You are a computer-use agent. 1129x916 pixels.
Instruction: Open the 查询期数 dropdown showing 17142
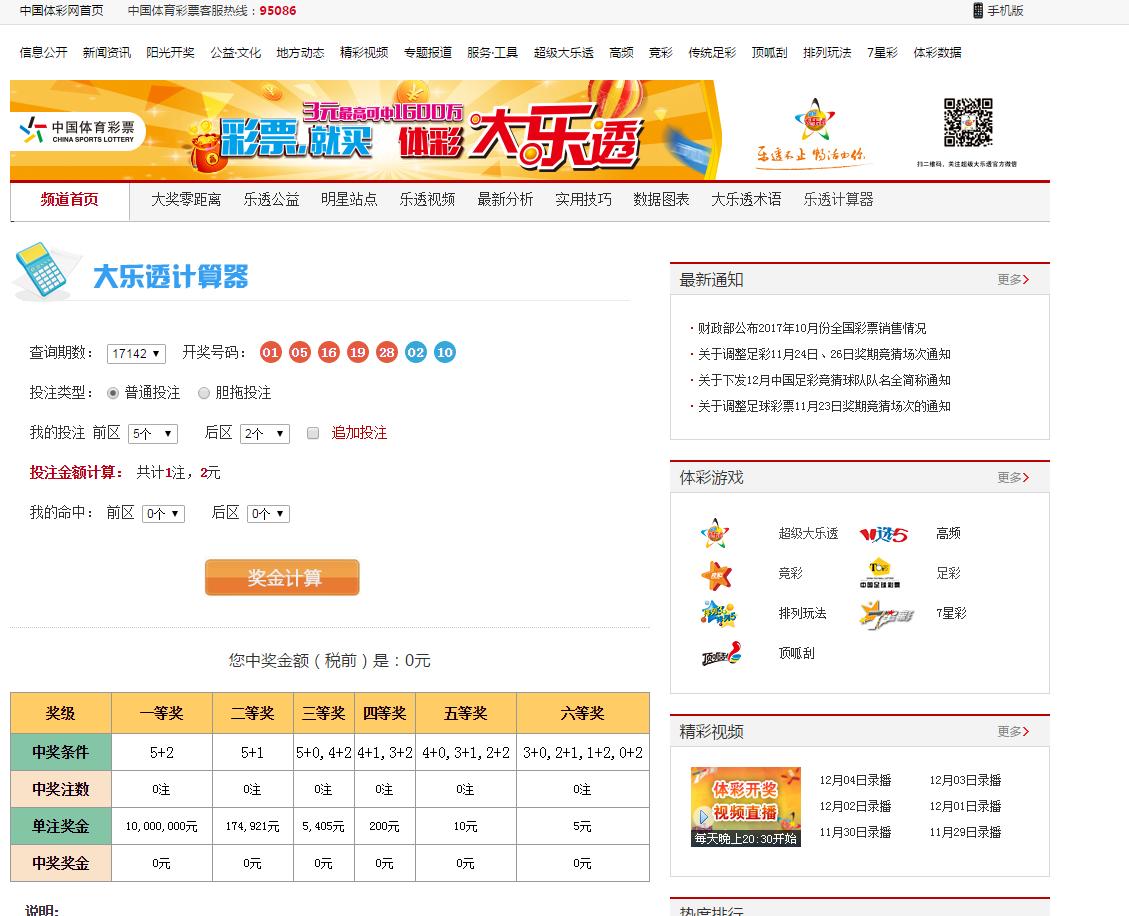[136, 353]
